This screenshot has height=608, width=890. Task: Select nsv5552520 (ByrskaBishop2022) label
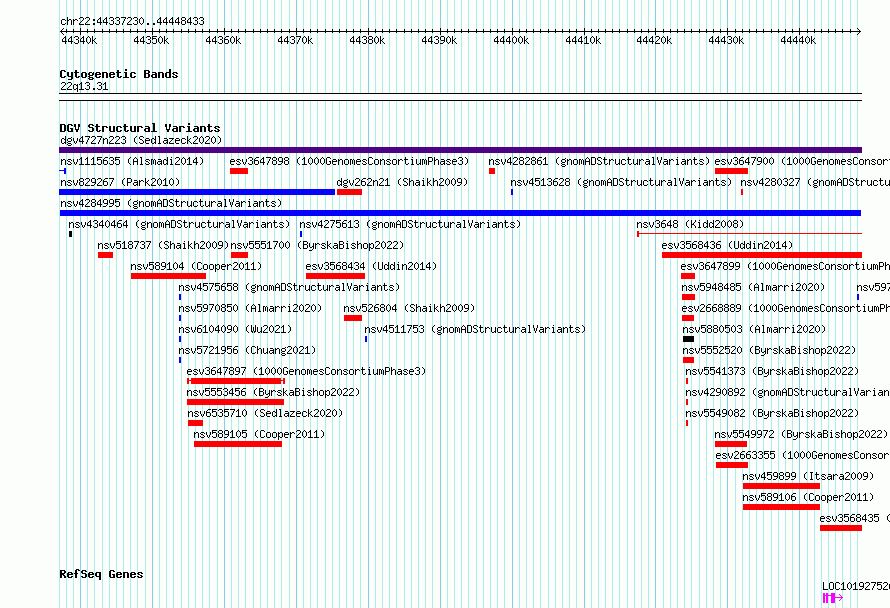click(x=769, y=350)
